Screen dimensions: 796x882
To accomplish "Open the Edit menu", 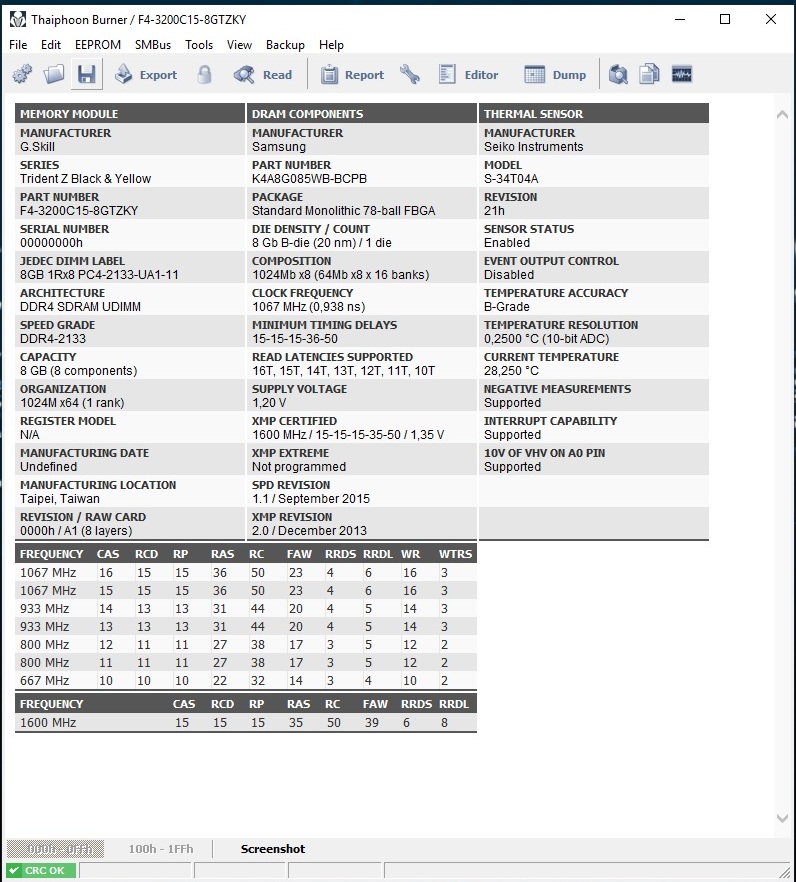I will tap(51, 45).
